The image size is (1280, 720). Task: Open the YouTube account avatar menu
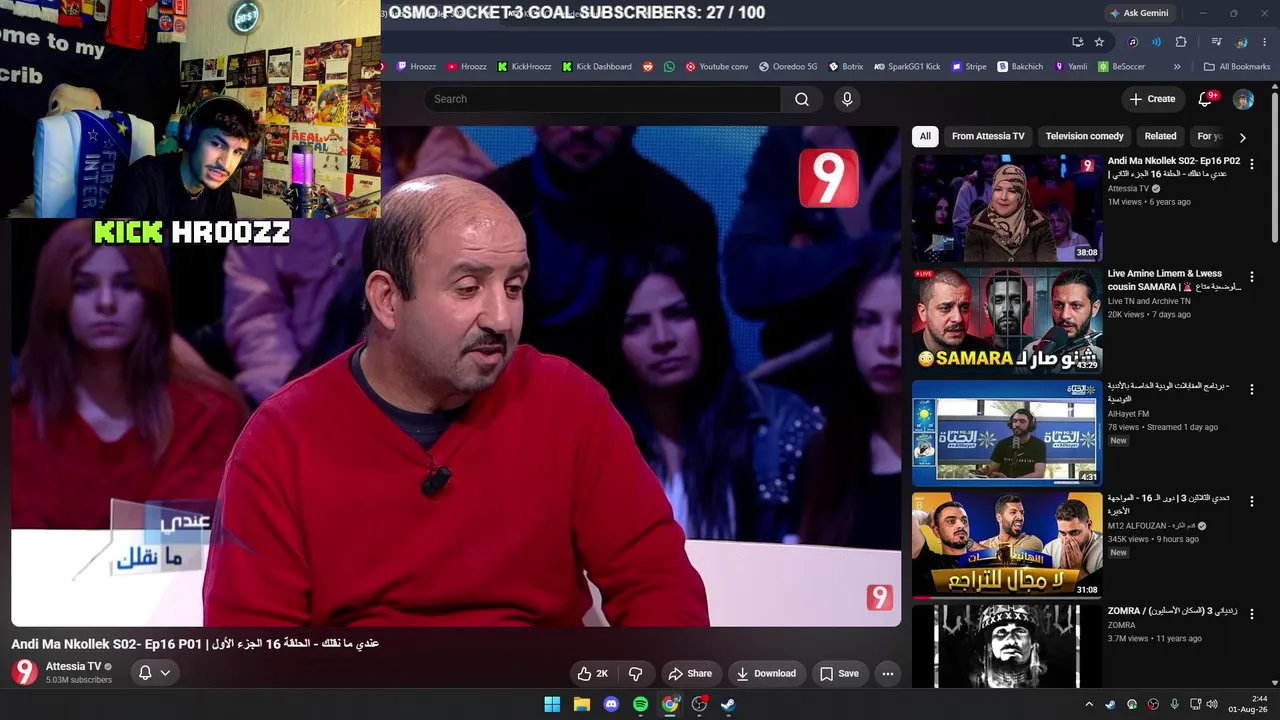click(x=1243, y=99)
